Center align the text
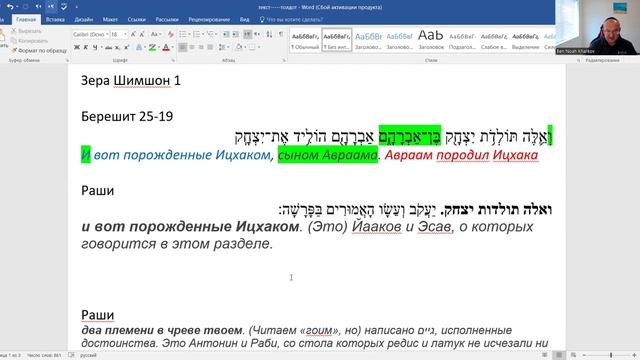The width and height of the screenshot is (640, 360). point(192,47)
